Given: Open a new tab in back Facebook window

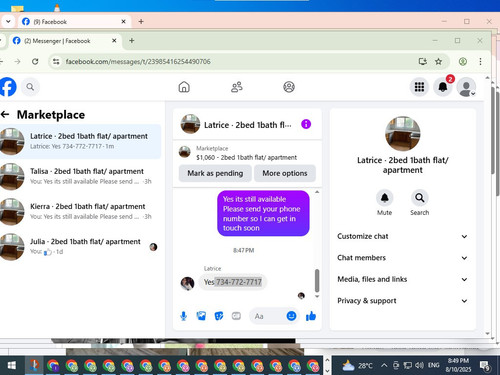Looking at the screenshot, I should [141, 22].
